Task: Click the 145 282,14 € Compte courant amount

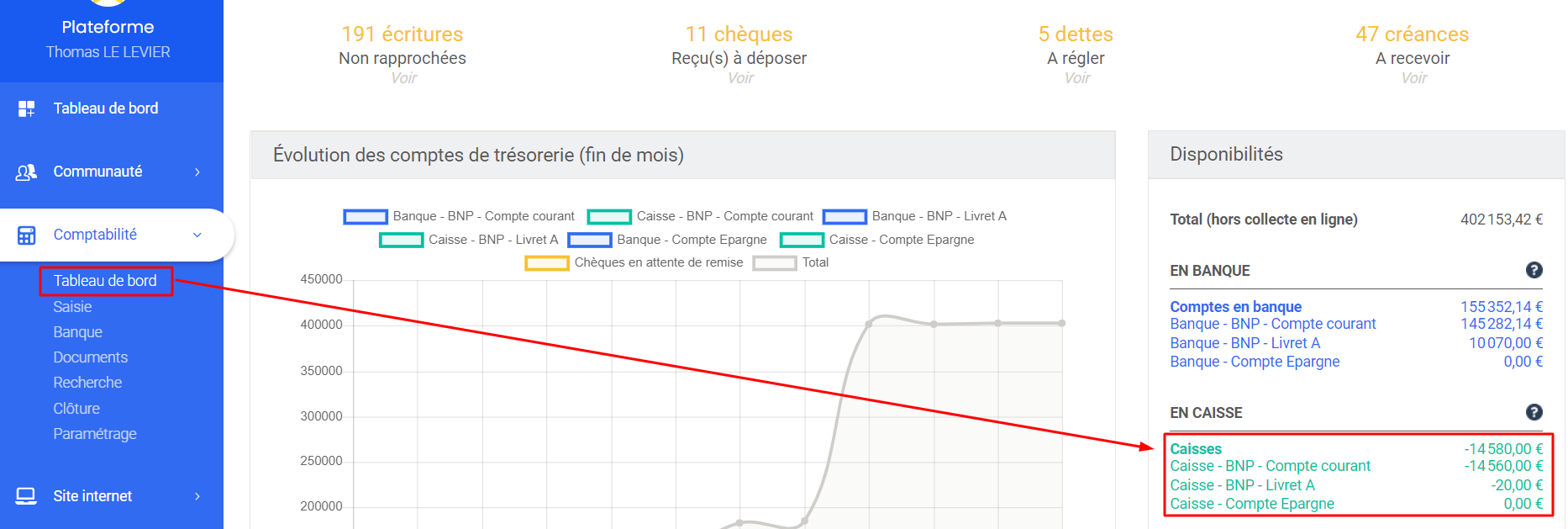Action: (1502, 324)
